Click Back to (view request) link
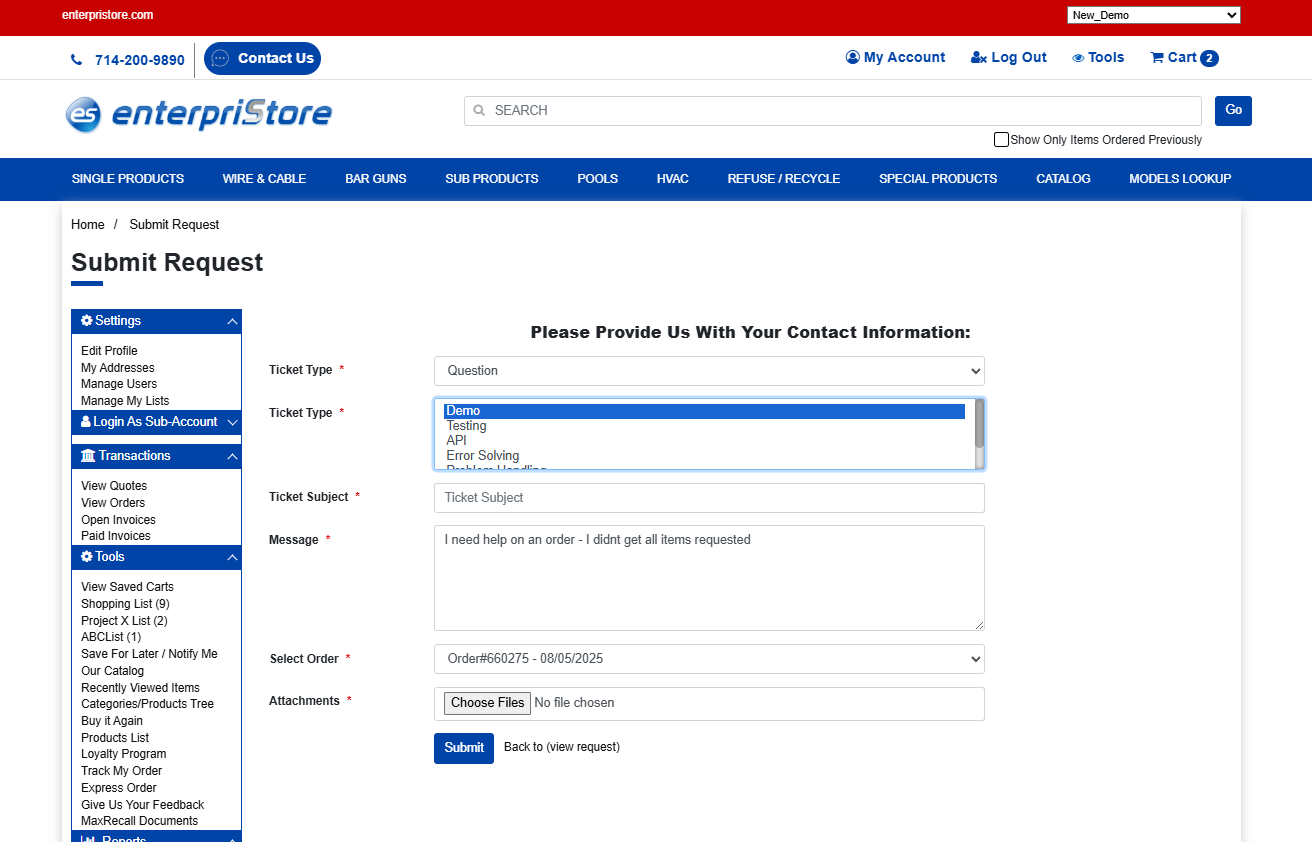This screenshot has width=1312, height=842. [x=562, y=747]
